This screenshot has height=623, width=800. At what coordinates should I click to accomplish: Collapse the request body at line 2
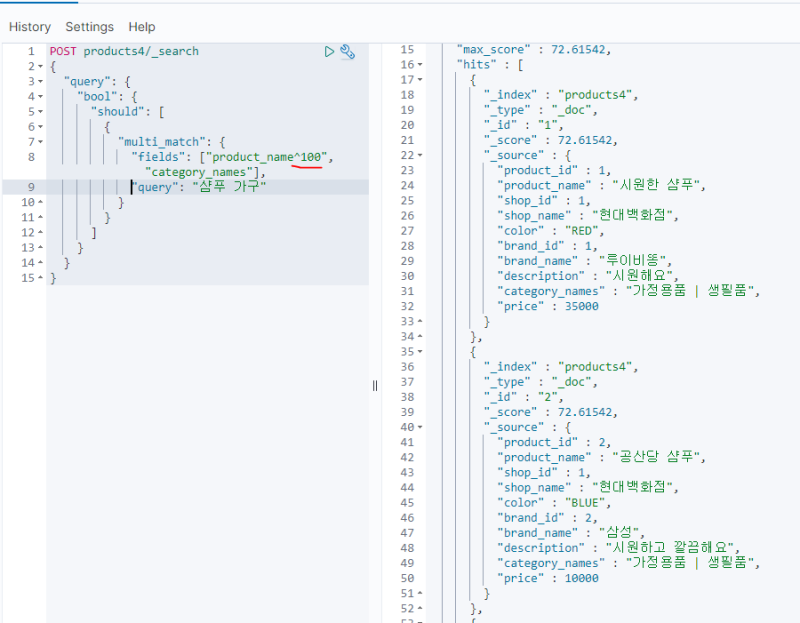point(40,67)
